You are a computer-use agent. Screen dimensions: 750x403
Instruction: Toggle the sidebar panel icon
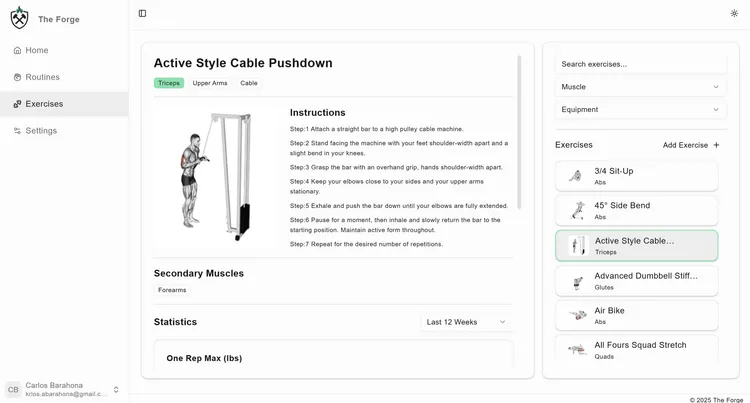[x=142, y=13]
